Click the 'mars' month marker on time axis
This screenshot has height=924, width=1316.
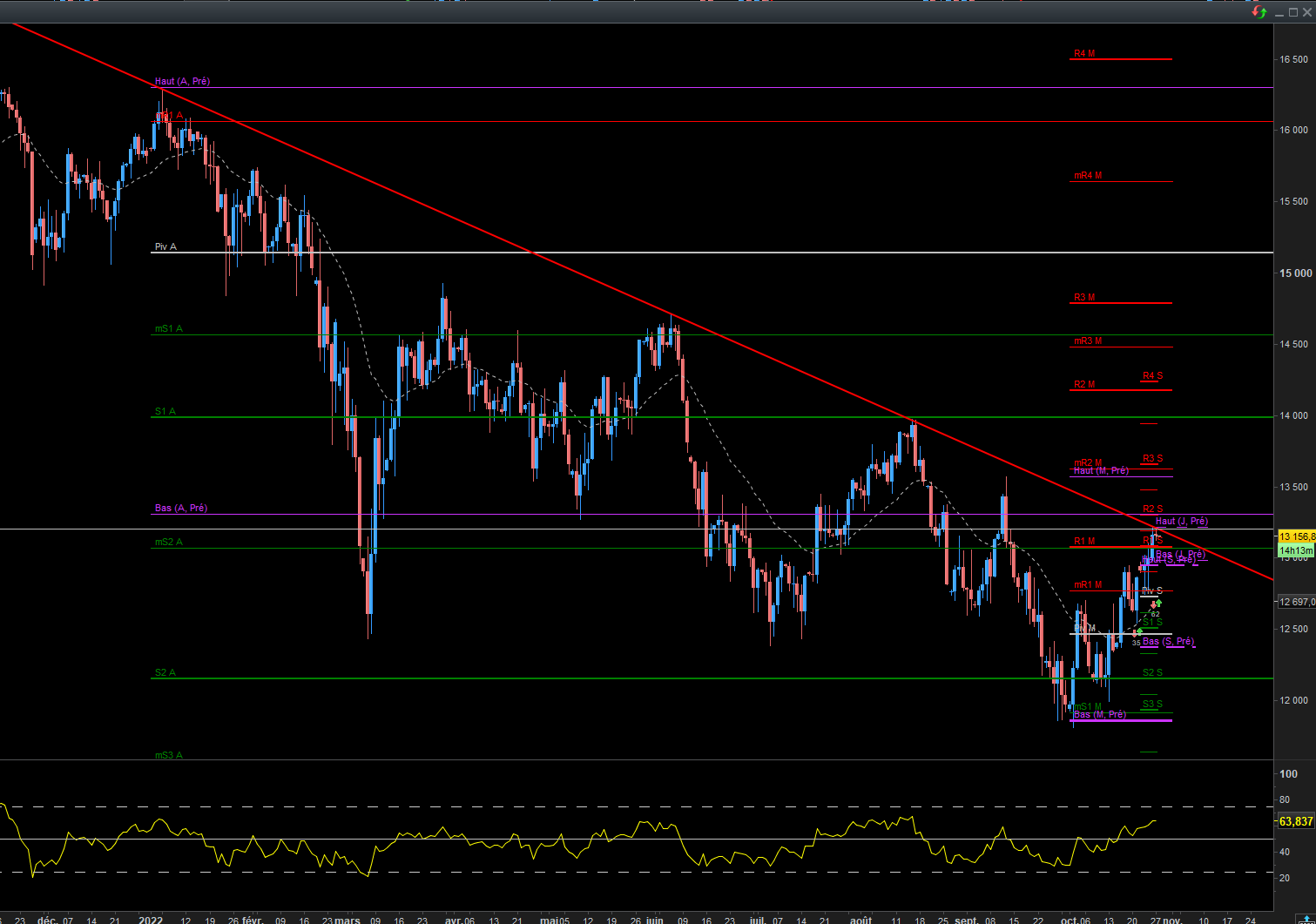point(347,920)
